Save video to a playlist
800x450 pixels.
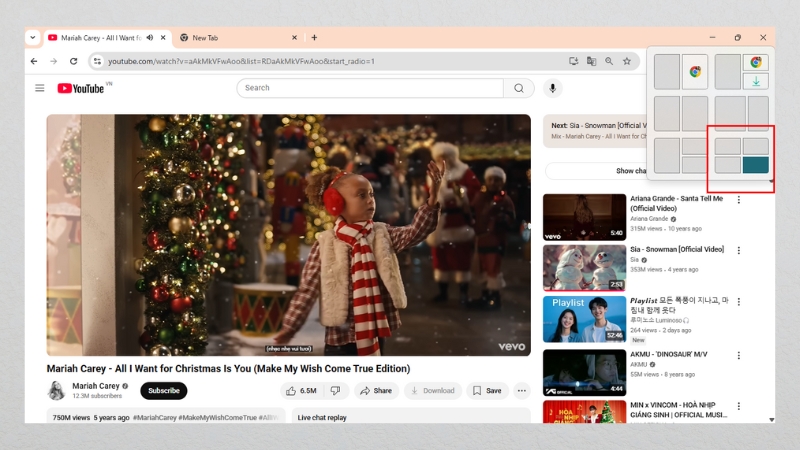[488, 390]
